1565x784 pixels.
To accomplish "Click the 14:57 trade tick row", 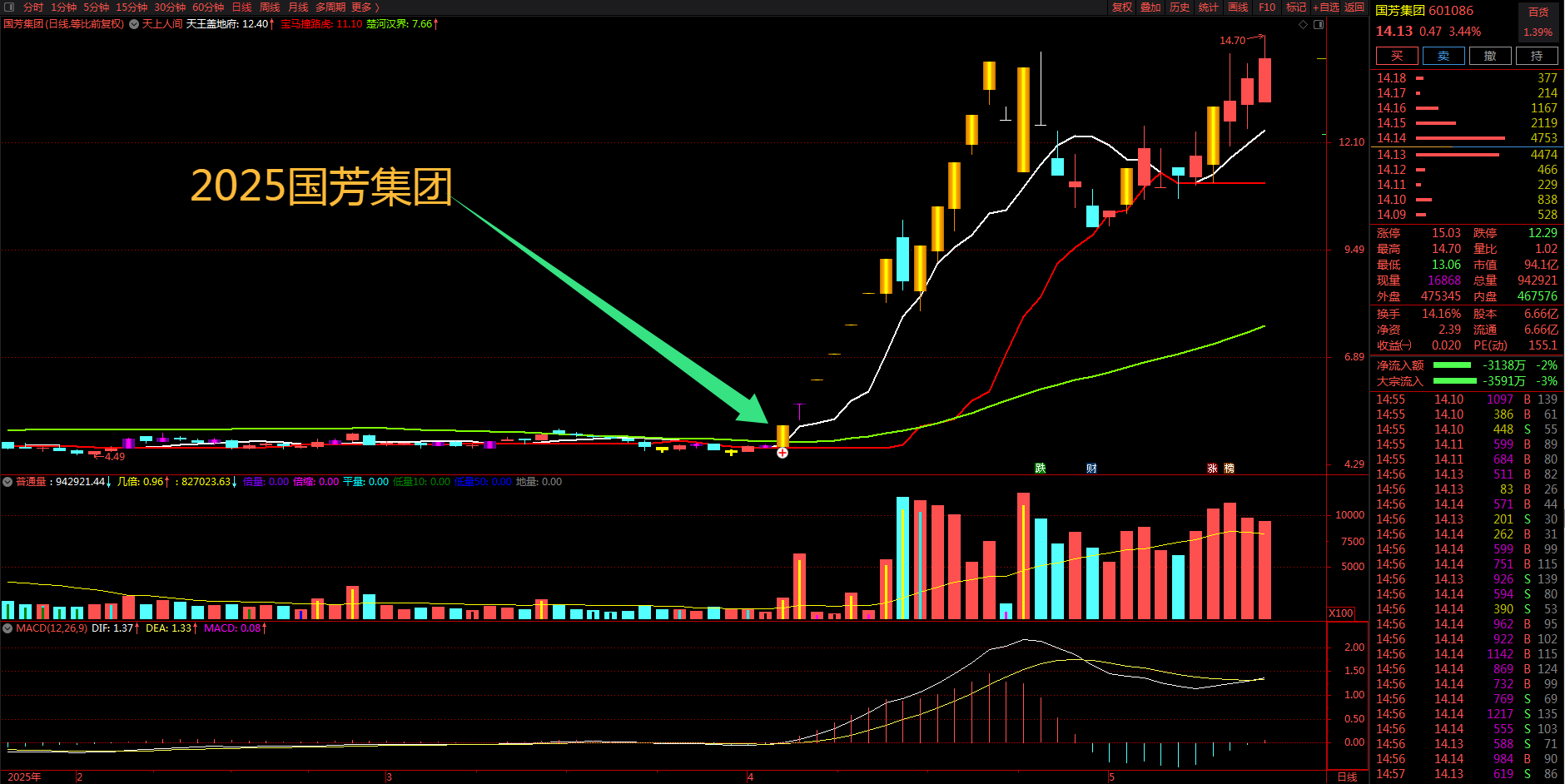I will pyautogui.click(x=1467, y=774).
